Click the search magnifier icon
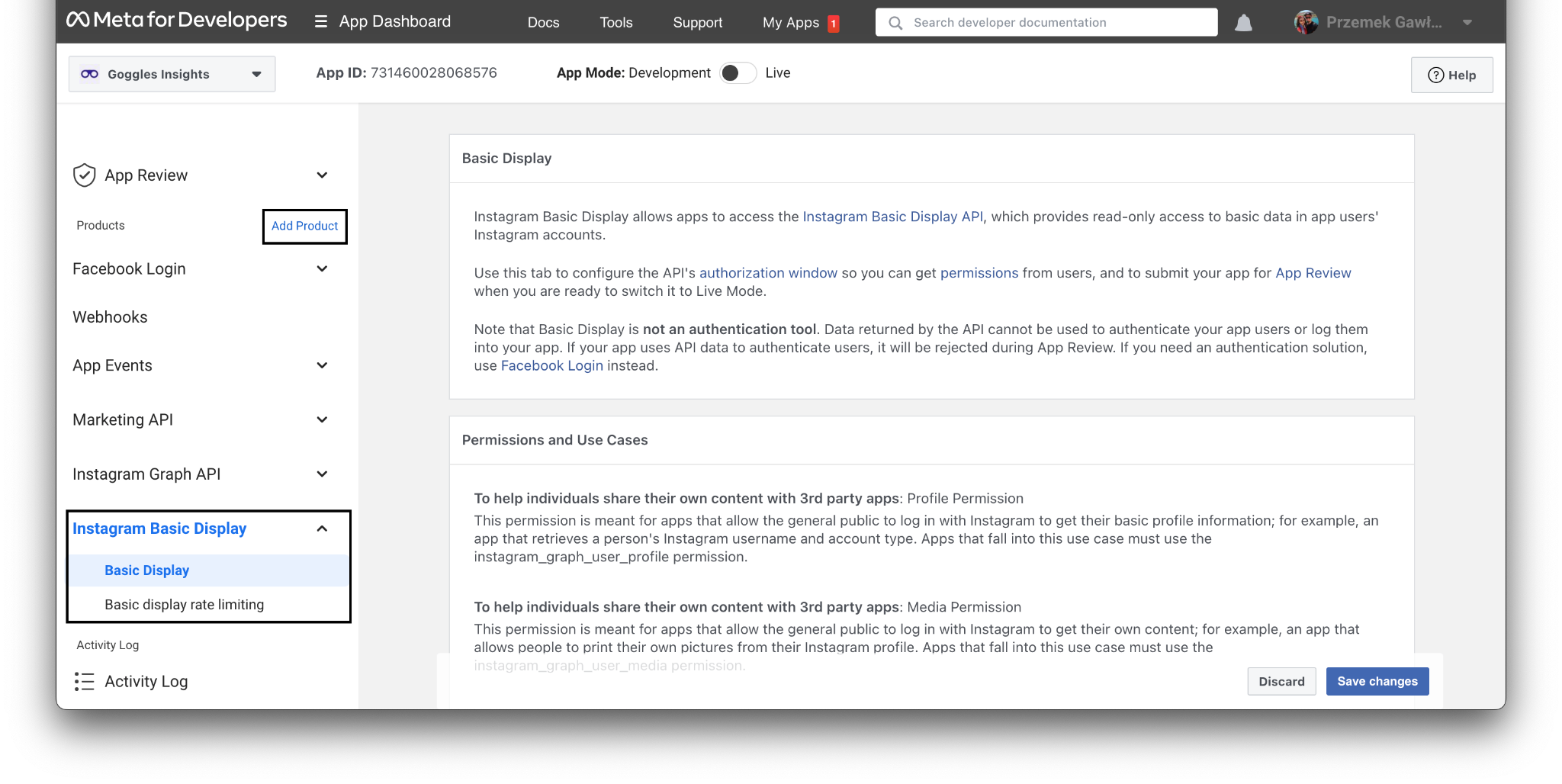The image size is (1562, 784). pos(895,23)
